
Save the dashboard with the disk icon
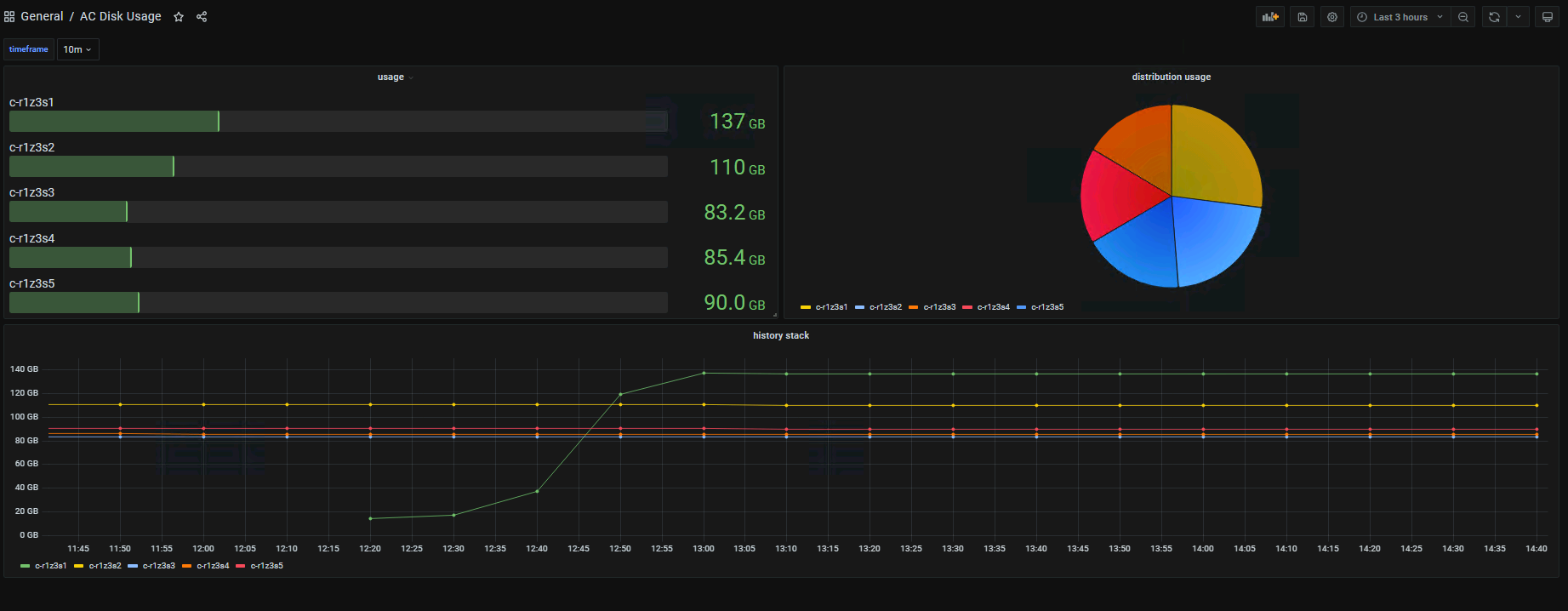point(1302,17)
